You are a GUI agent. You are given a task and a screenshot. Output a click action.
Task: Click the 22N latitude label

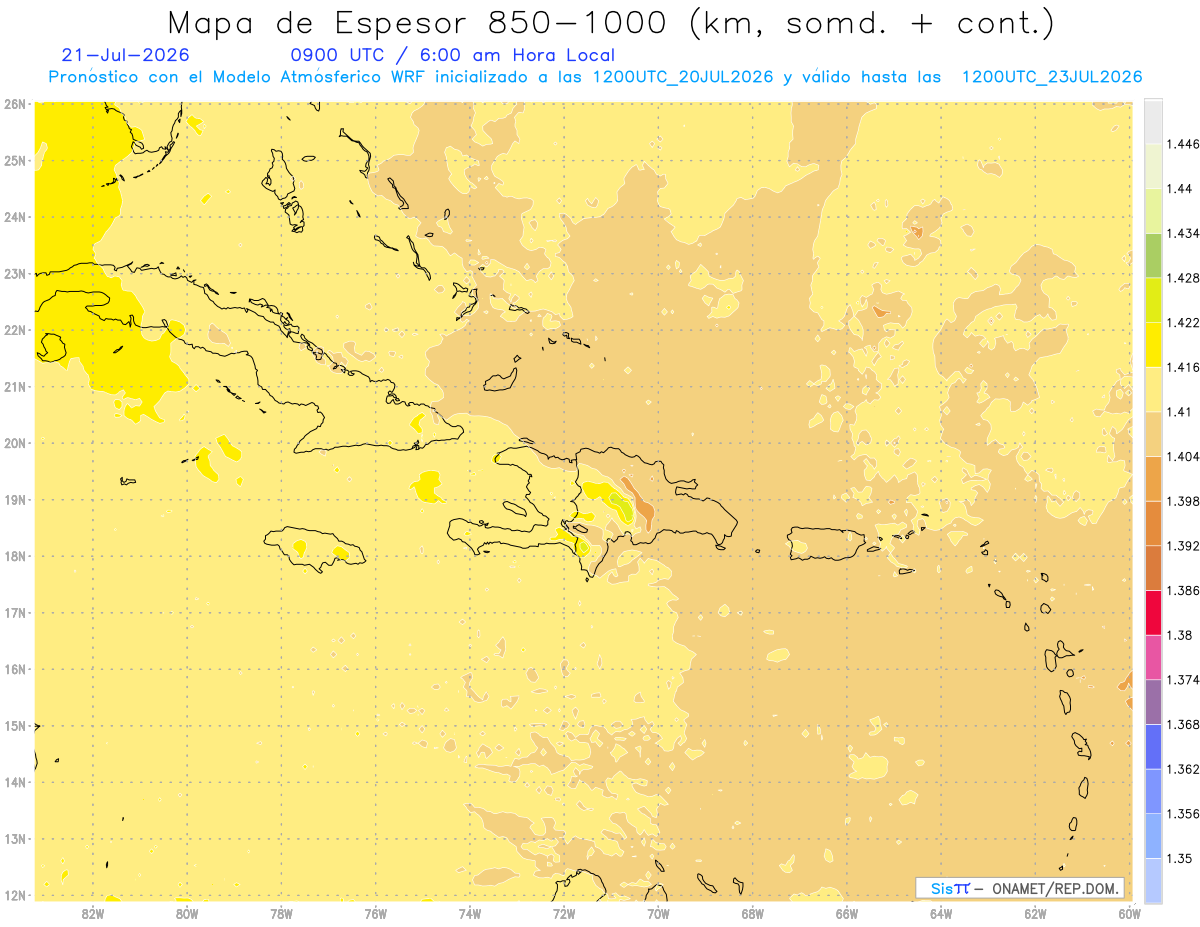coord(15,330)
